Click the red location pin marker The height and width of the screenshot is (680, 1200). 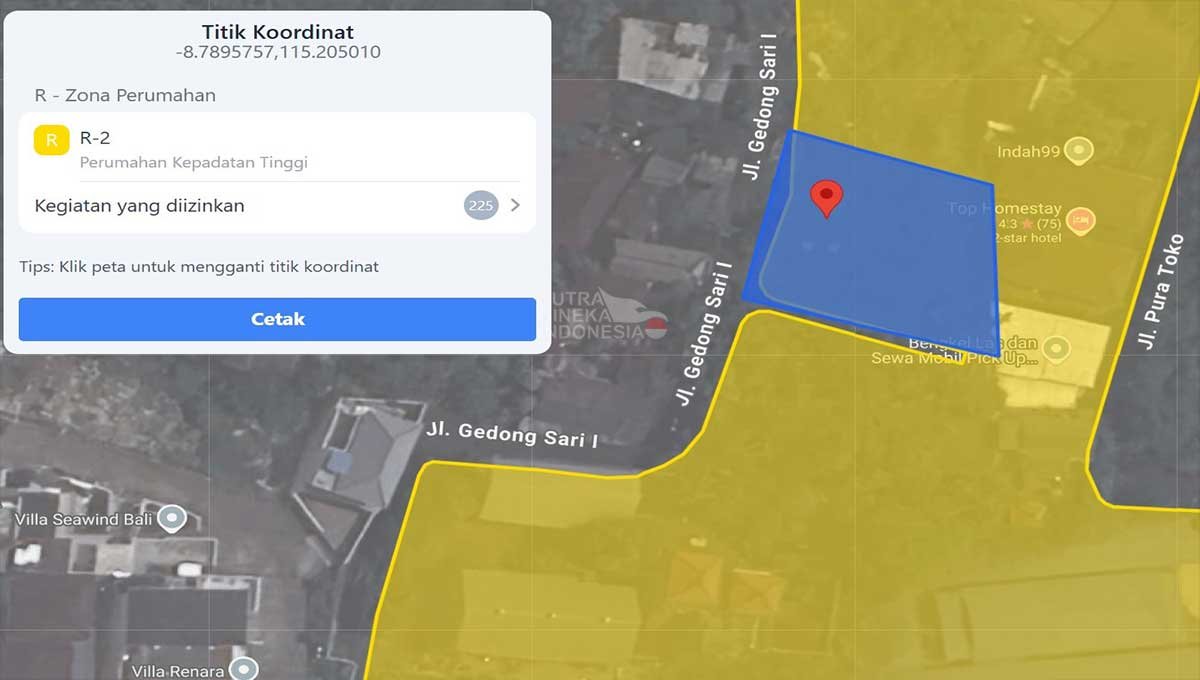coord(826,199)
